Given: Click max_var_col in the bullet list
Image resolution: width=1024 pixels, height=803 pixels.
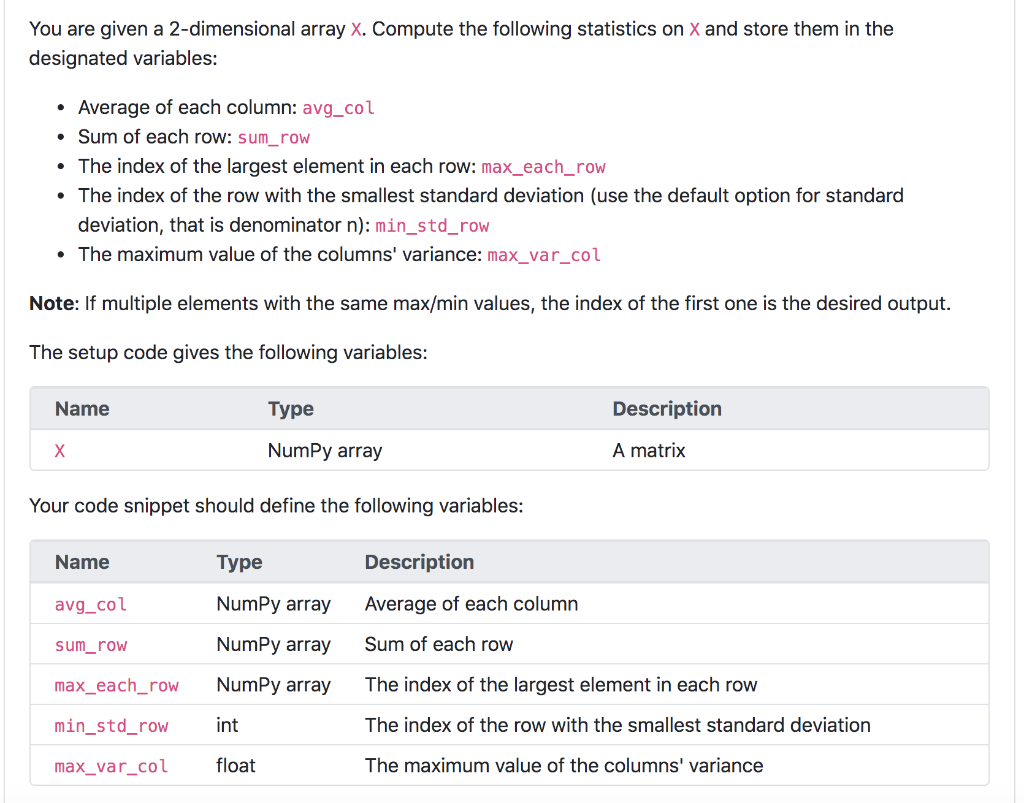Looking at the screenshot, I should click(544, 255).
